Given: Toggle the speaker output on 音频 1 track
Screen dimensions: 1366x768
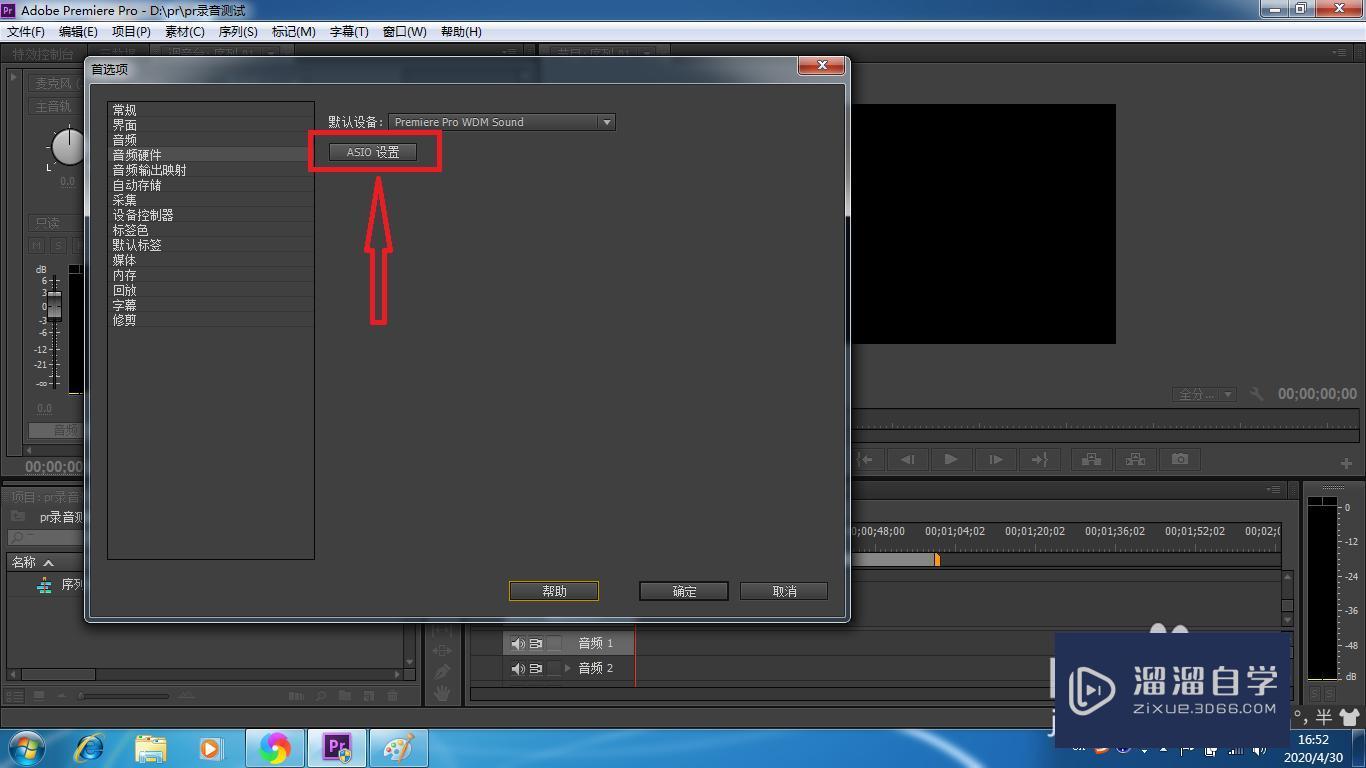Looking at the screenshot, I should click(x=517, y=643).
